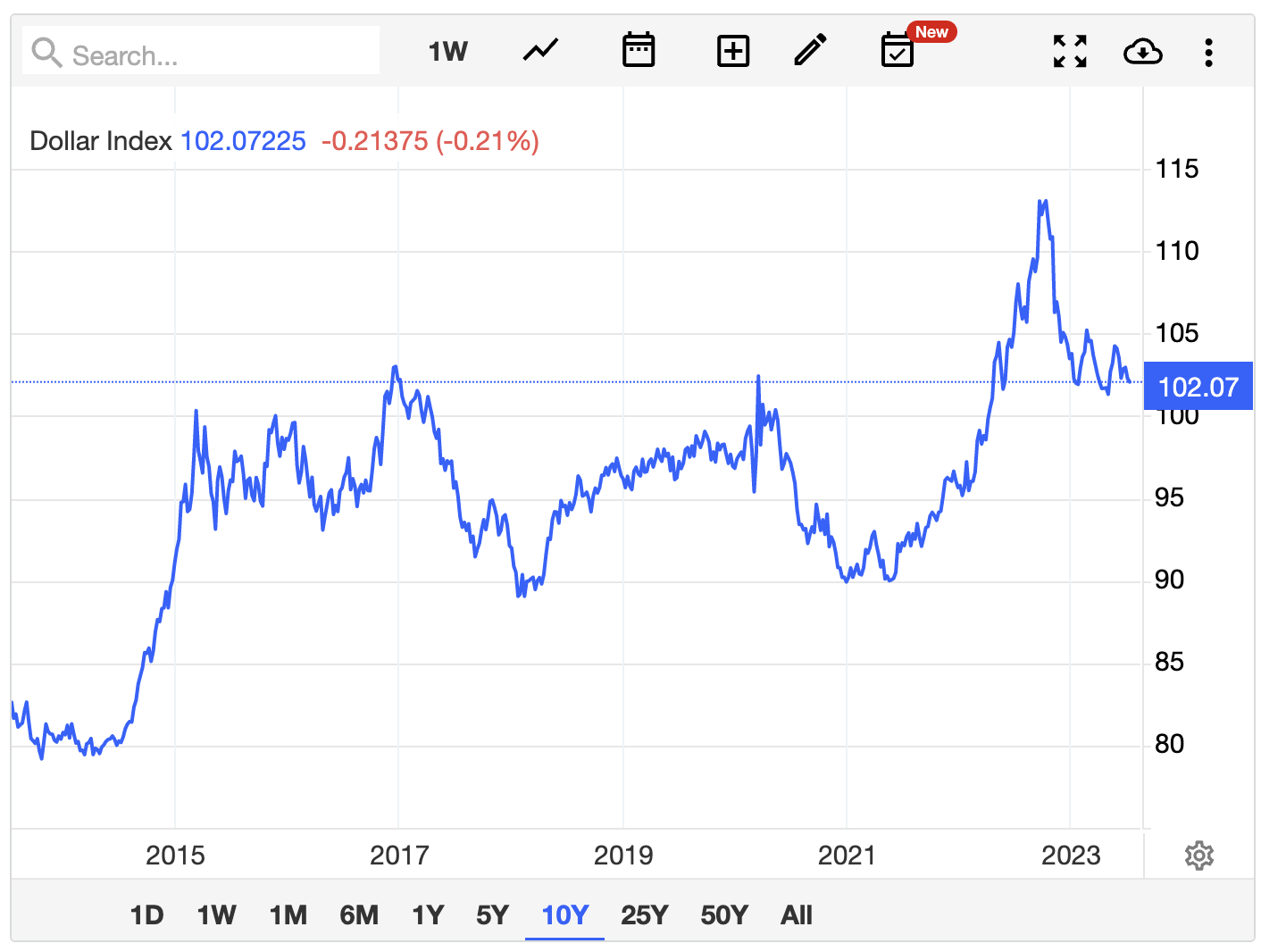Download chart data via cloud icon
The height and width of the screenshot is (952, 1261).
(1142, 52)
